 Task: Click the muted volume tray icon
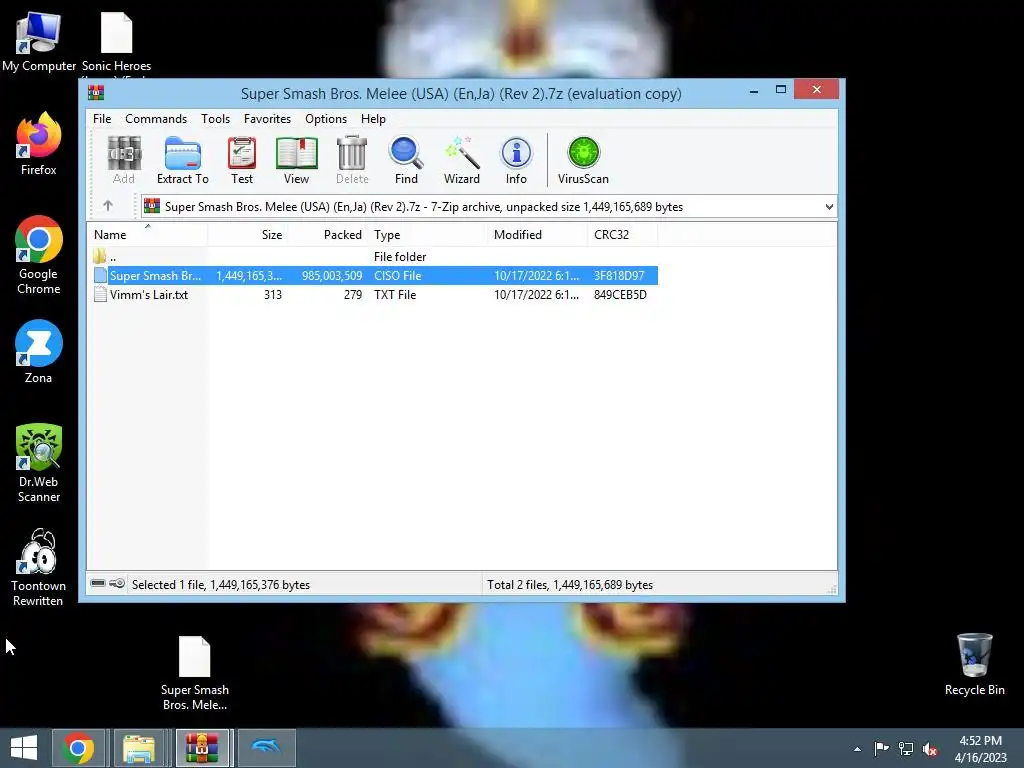[x=930, y=749]
